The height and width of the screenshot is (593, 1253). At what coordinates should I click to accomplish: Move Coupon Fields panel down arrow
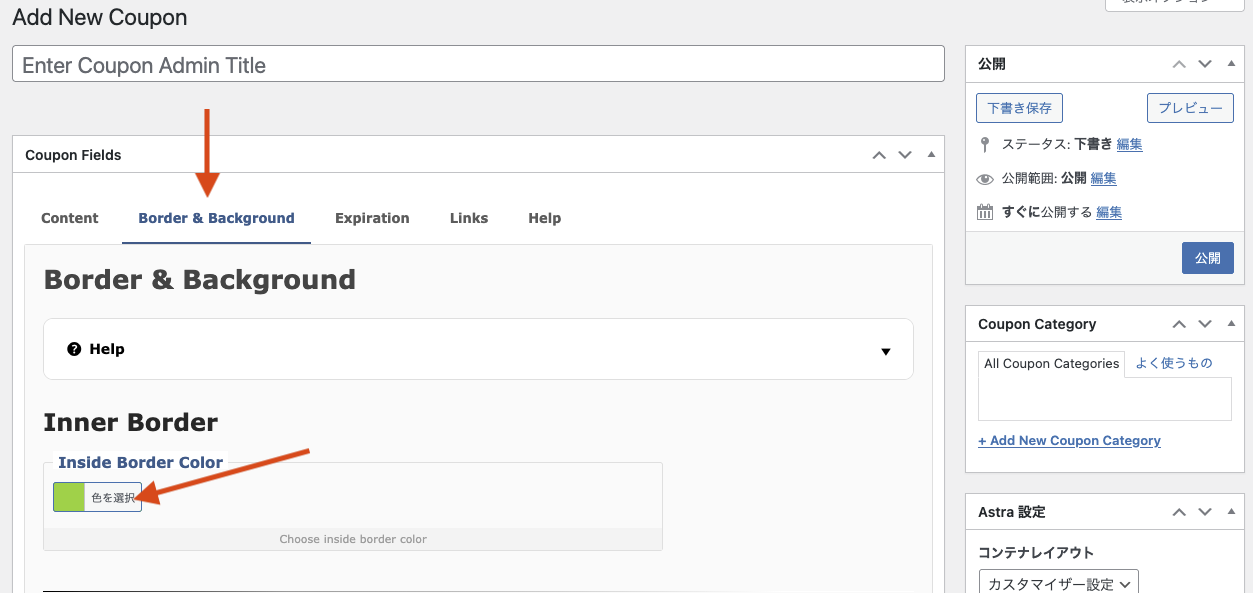coord(905,155)
